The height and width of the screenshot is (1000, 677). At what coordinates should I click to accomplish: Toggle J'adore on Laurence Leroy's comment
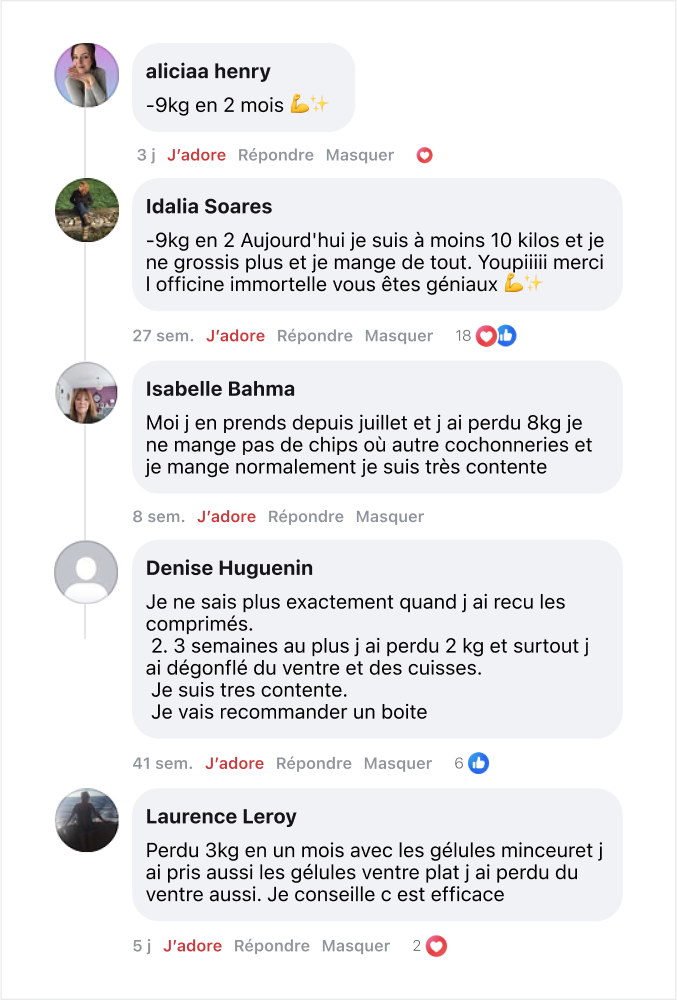coord(192,946)
